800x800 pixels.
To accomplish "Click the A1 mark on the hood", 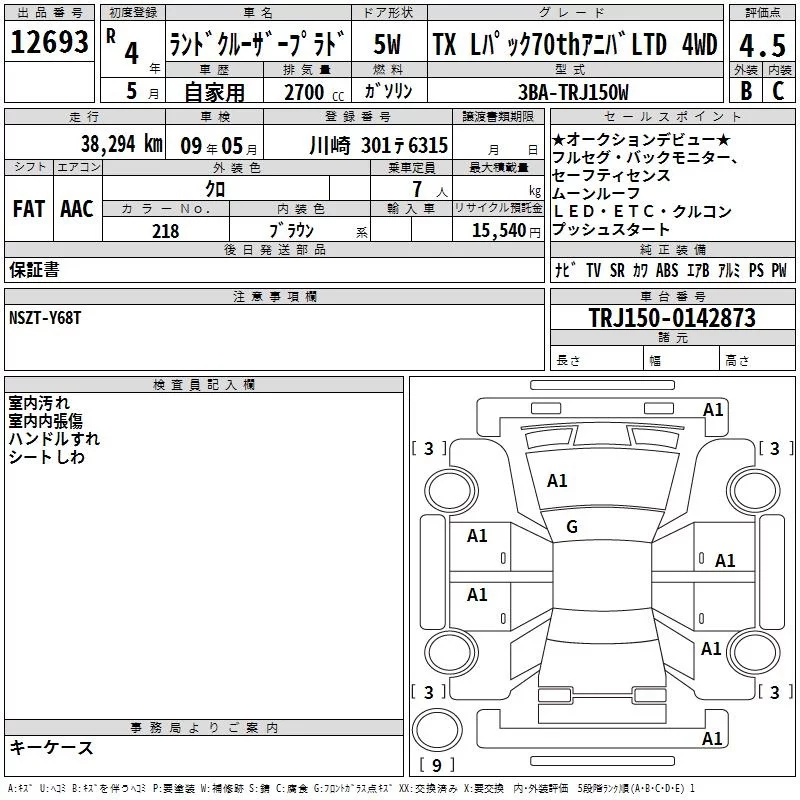I will click(557, 481).
